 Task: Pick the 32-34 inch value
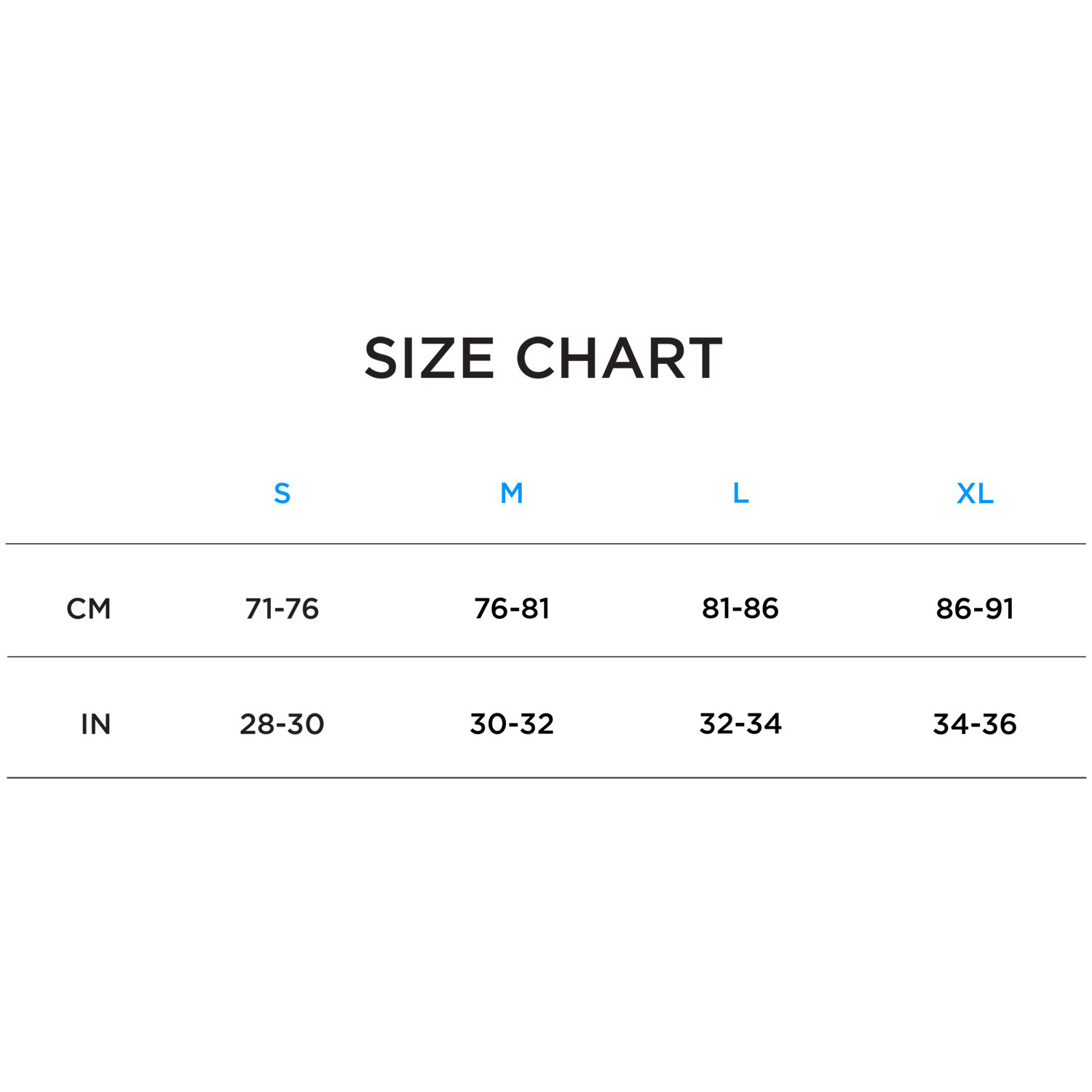(x=740, y=724)
